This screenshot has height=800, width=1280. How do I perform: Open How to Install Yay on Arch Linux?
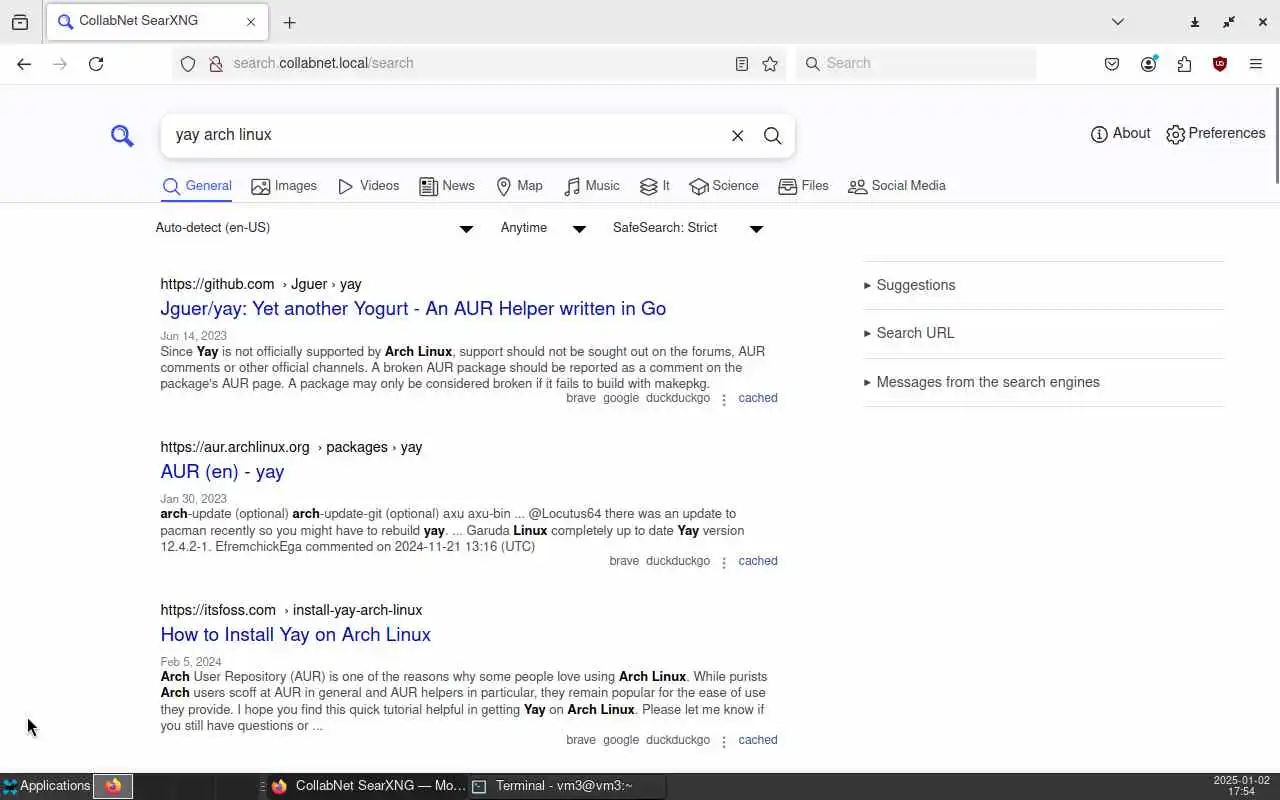click(x=295, y=635)
